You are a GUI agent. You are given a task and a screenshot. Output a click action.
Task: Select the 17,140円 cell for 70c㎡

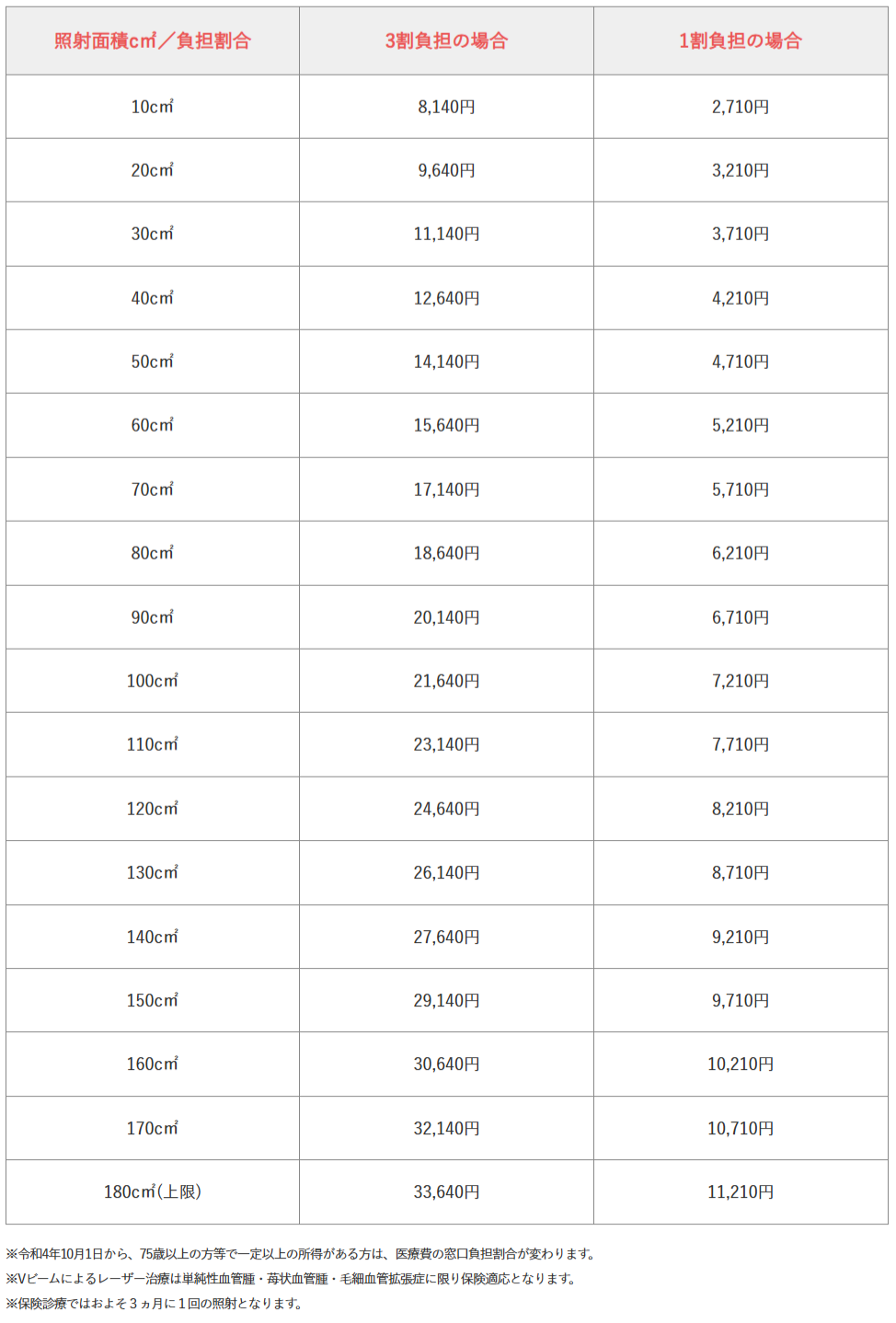[446, 489]
